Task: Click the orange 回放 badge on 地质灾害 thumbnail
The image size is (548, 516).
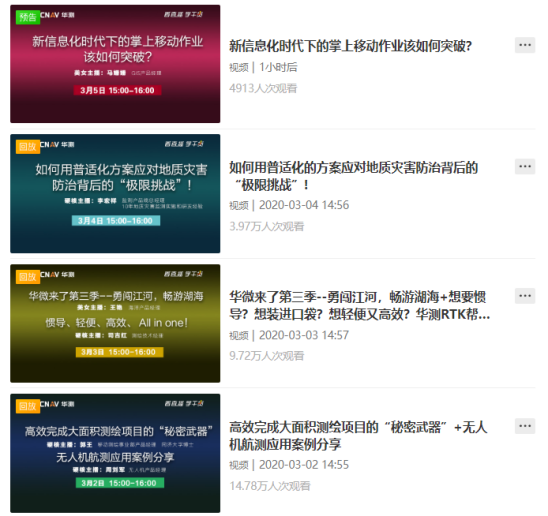Action: coord(28,146)
